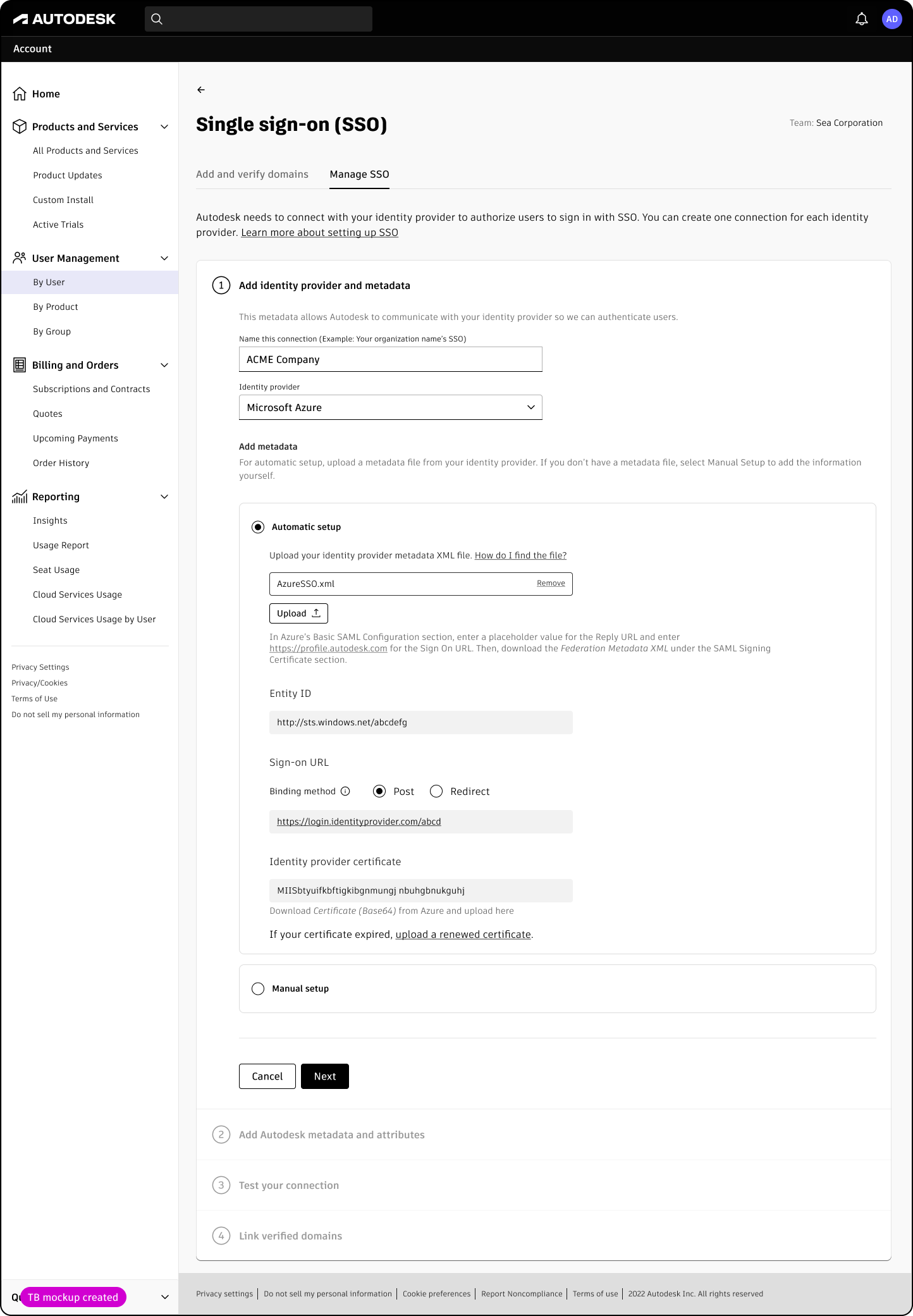Expand step 3 Test your connection
This screenshot has height=1316, width=913.
pyautogui.click(x=544, y=1185)
